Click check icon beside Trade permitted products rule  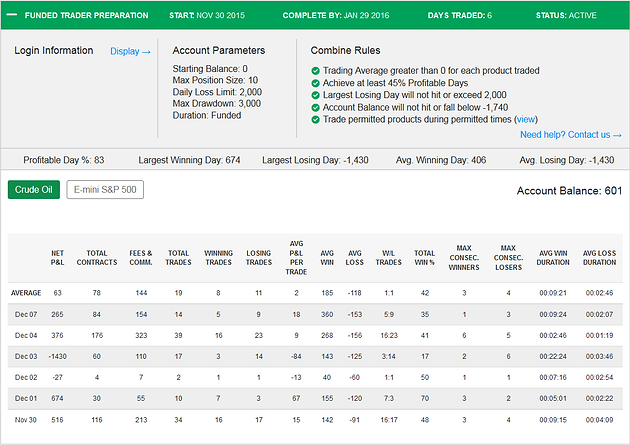pos(315,120)
